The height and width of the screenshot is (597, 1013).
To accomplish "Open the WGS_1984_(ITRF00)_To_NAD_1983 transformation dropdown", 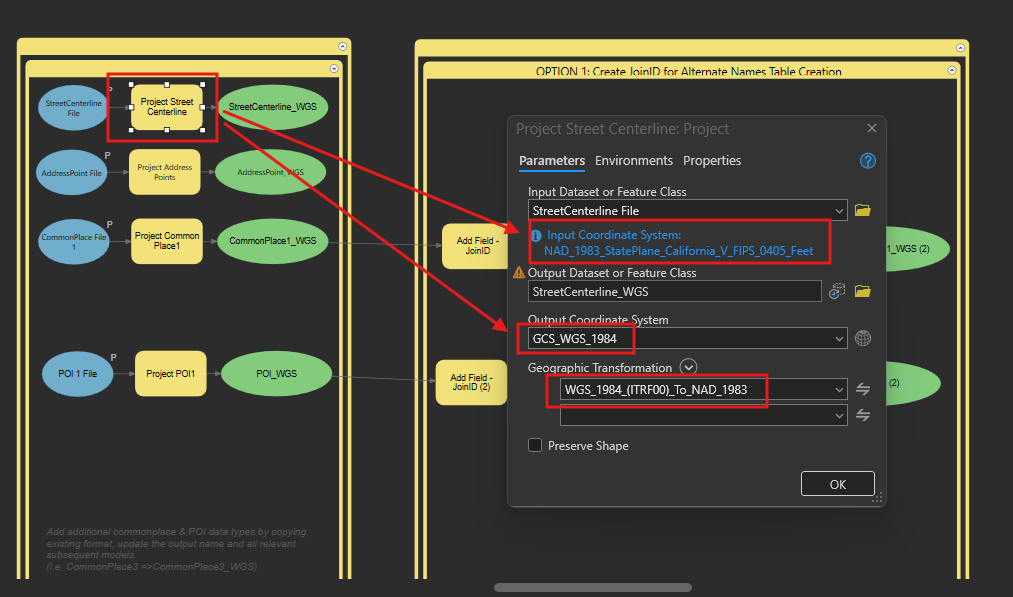I will [839, 390].
